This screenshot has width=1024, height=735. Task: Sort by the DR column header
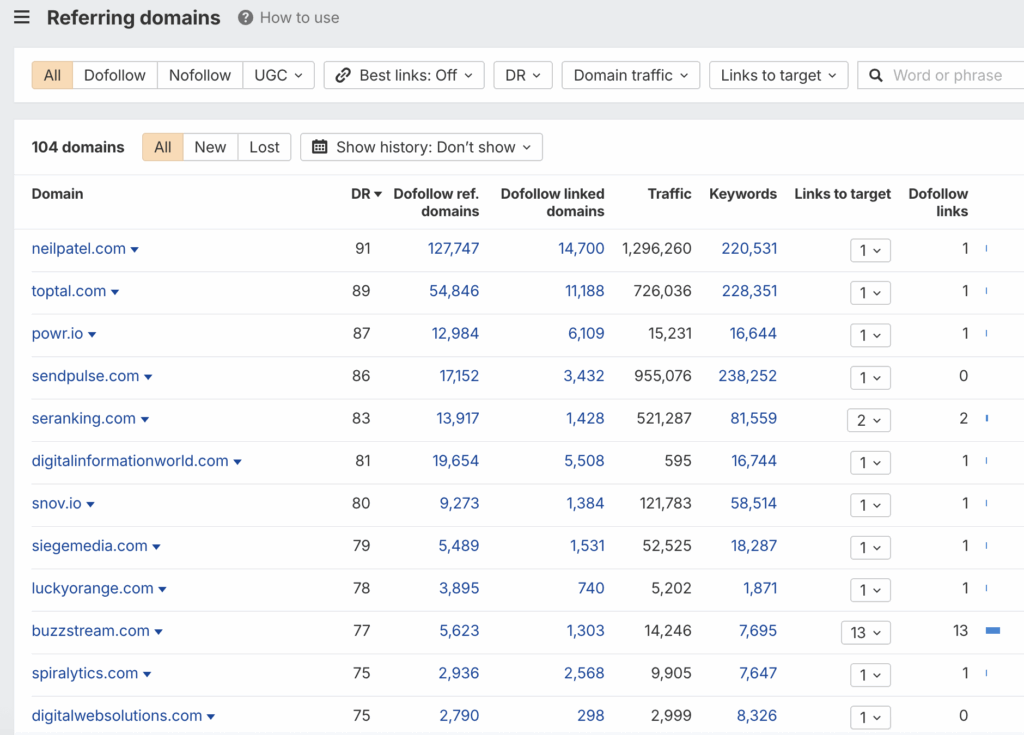coord(366,194)
